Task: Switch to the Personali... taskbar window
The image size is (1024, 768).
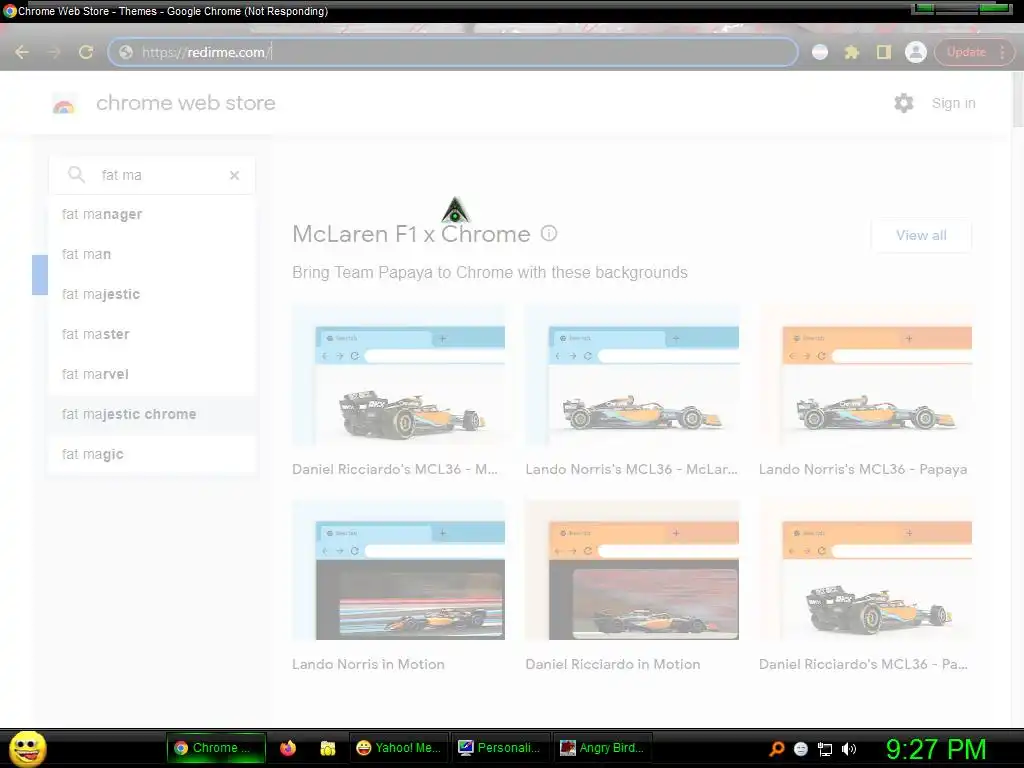Action: tap(500, 748)
